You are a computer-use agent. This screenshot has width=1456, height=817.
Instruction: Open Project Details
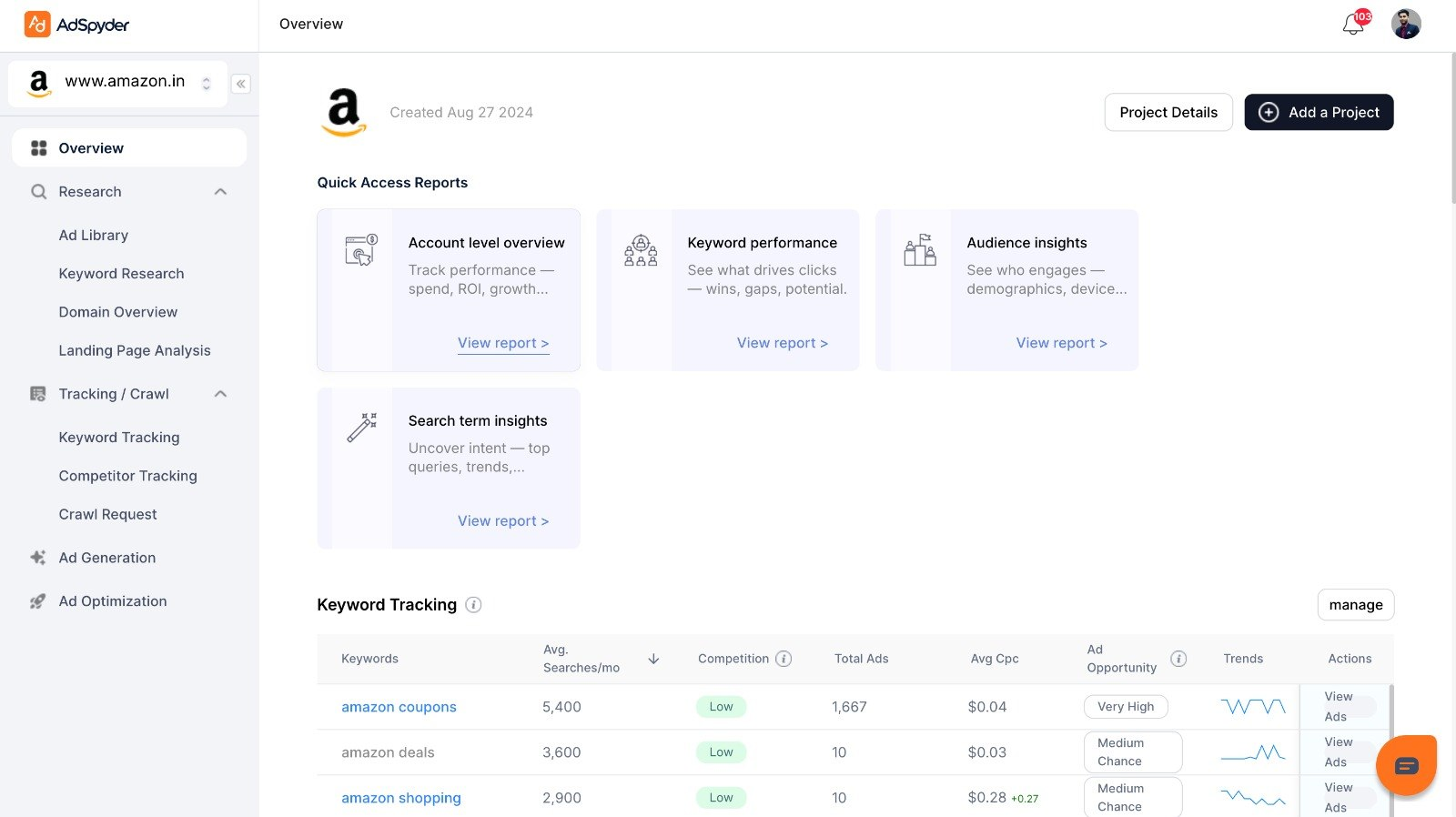coord(1168,113)
